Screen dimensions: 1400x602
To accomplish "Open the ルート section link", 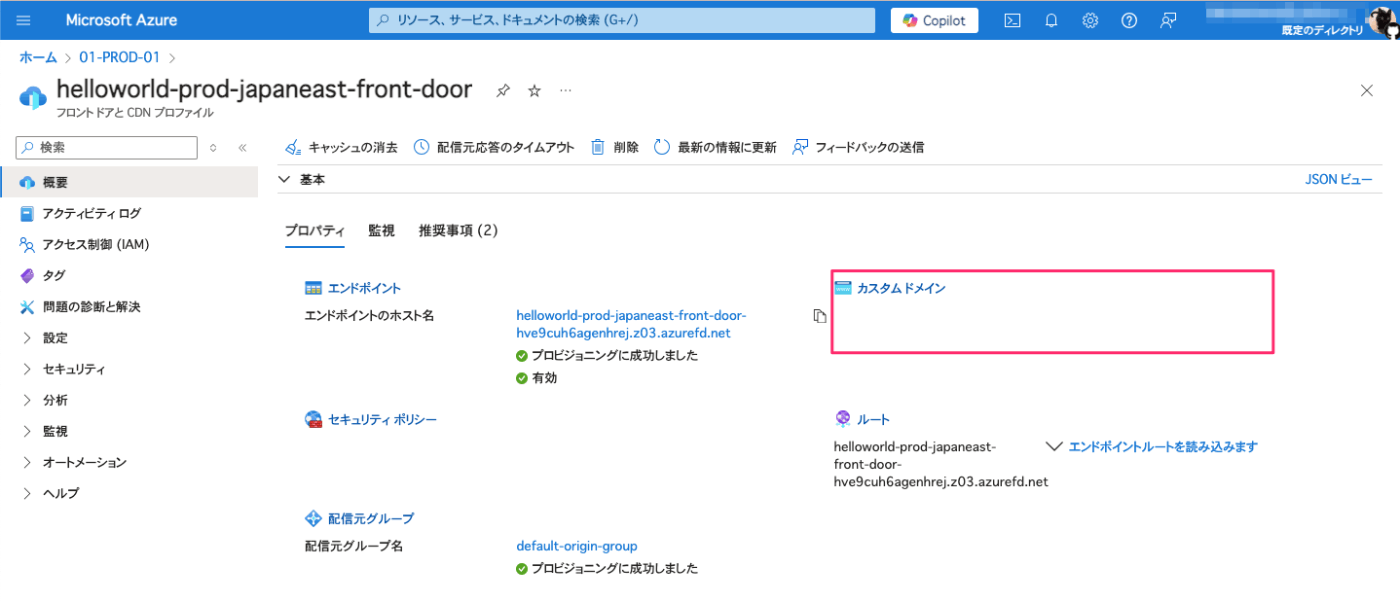I will pos(873,419).
